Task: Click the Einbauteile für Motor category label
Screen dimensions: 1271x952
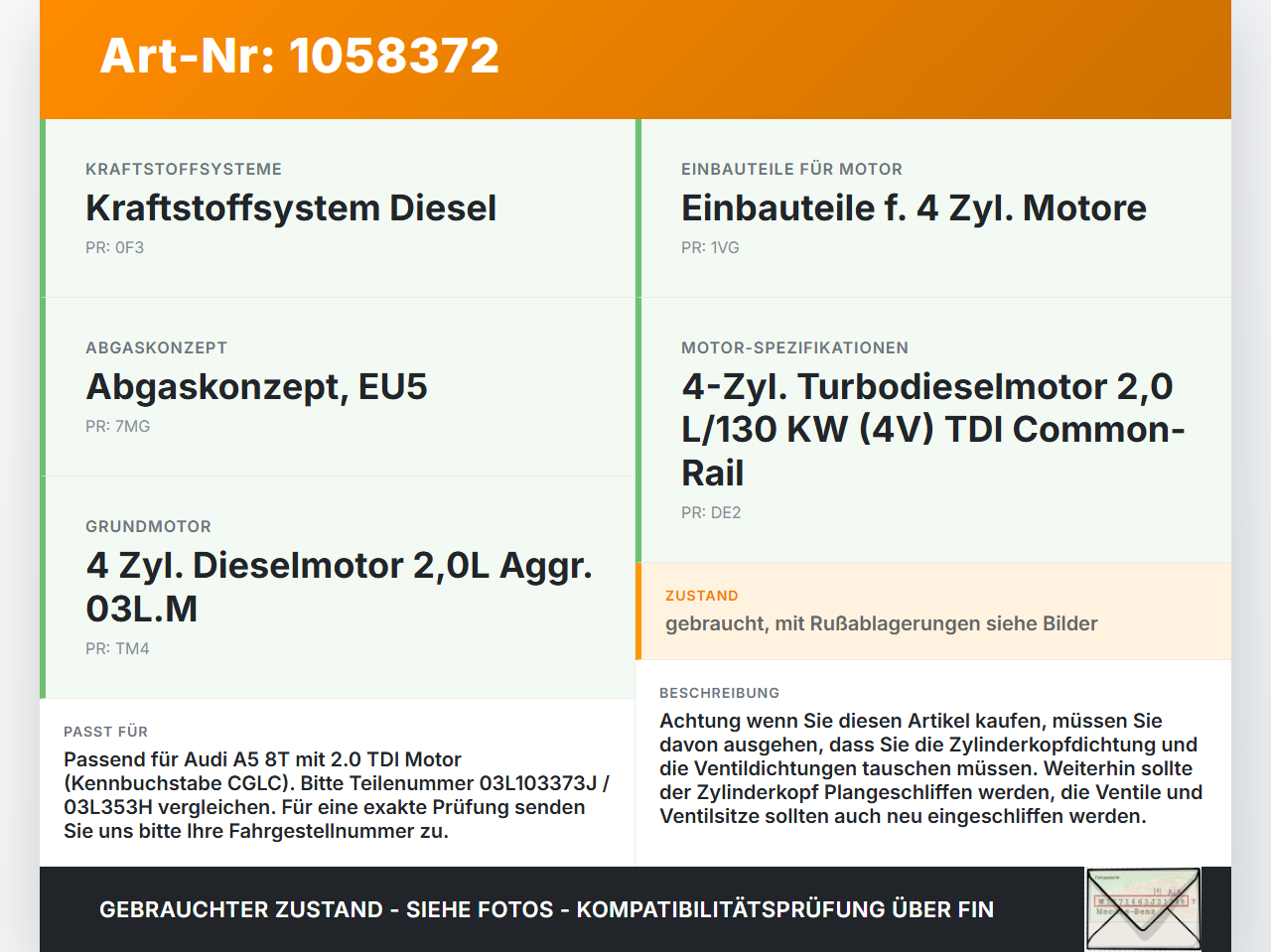Action: pos(791,169)
